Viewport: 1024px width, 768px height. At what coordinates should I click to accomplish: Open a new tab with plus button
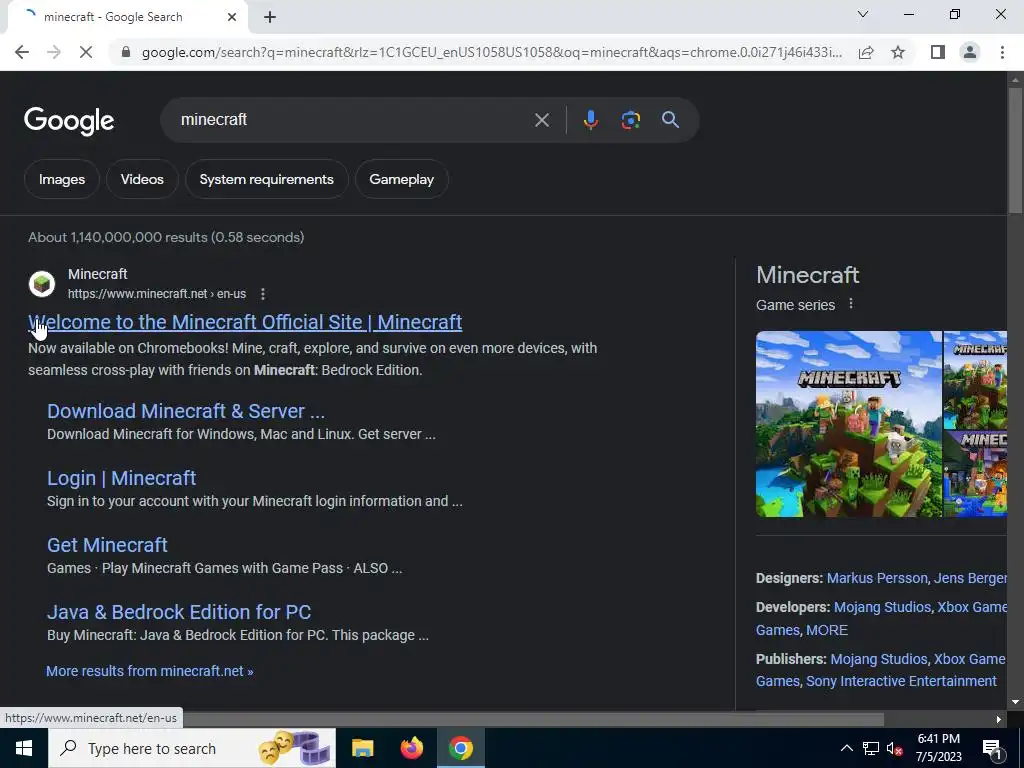(270, 17)
